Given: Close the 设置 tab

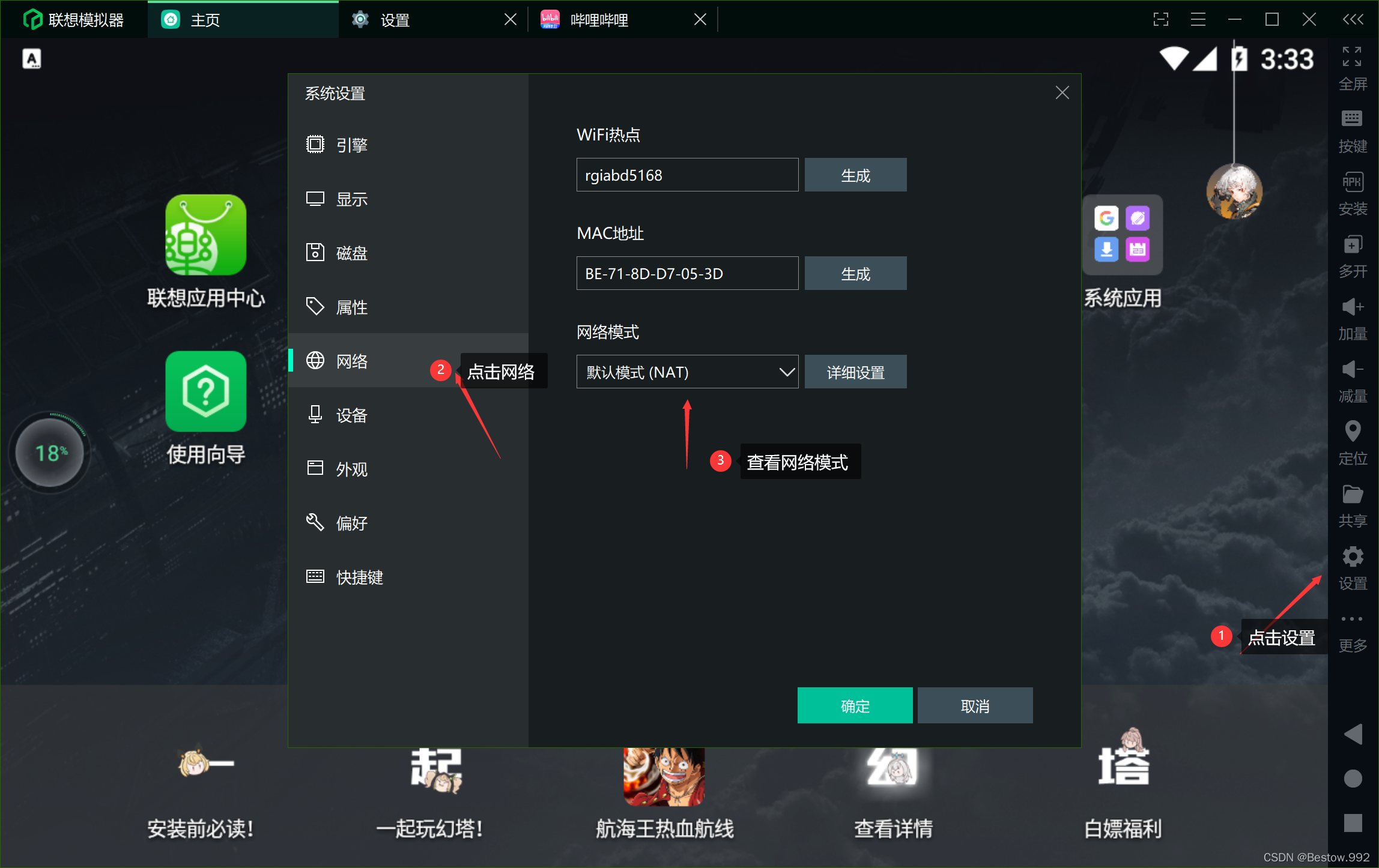Looking at the screenshot, I should tap(511, 20).
